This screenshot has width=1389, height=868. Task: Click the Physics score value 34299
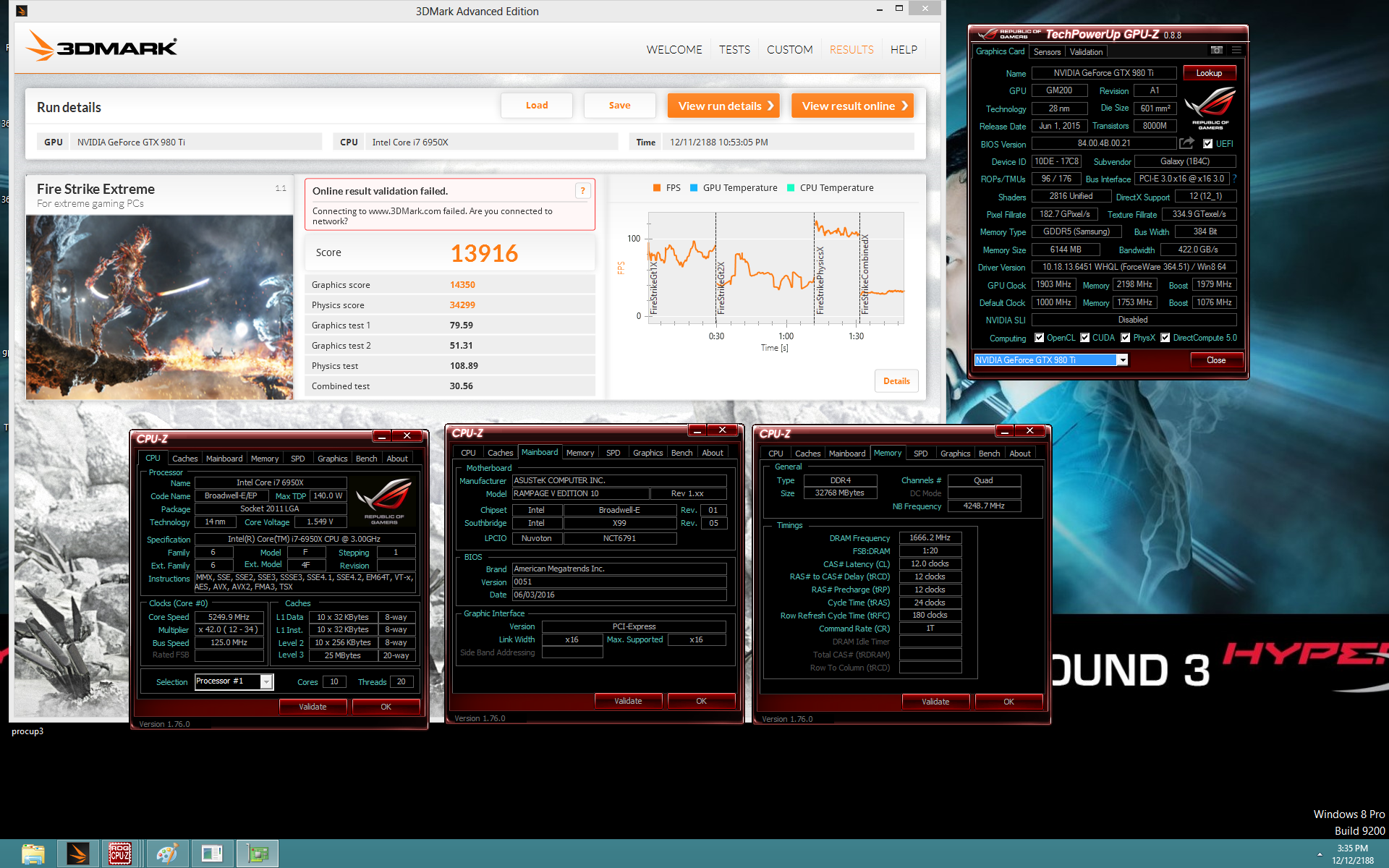point(462,305)
